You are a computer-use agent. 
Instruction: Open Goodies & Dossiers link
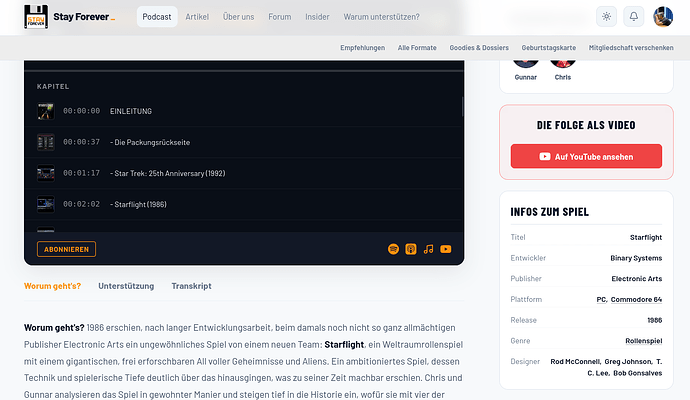pyautogui.click(x=479, y=48)
